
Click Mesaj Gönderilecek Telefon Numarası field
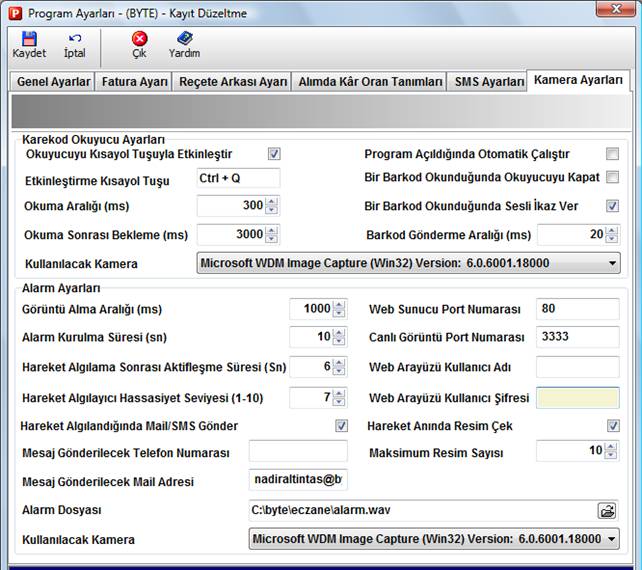tap(298, 451)
